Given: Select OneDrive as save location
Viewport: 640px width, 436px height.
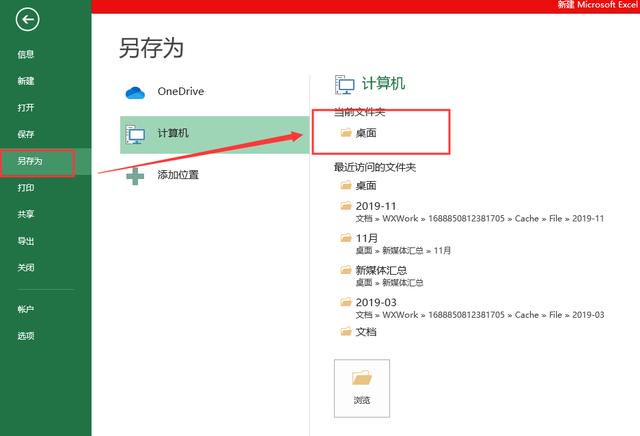Looking at the screenshot, I should [x=181, y=91].
